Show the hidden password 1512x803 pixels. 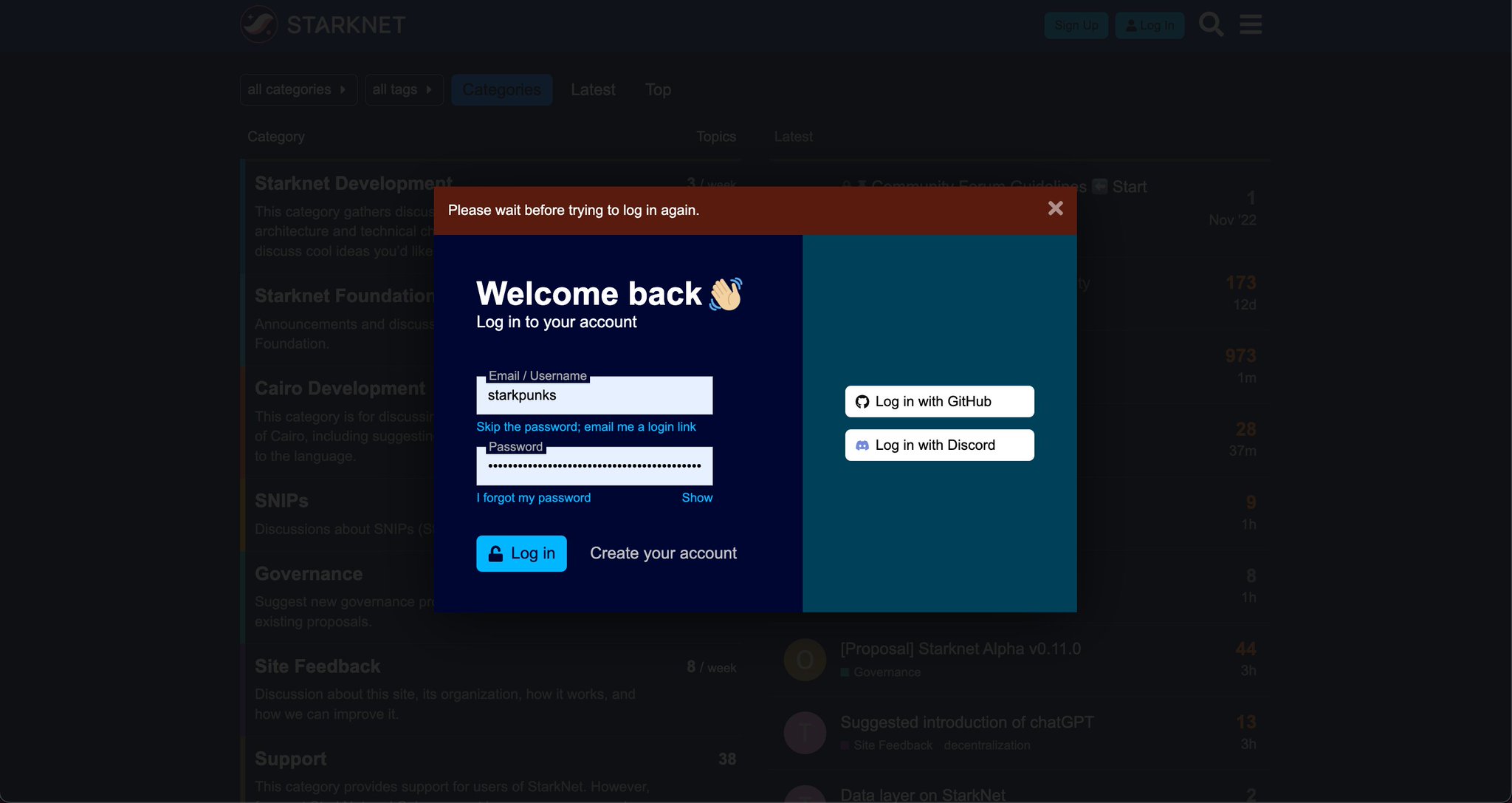pyautogui.click(x=697, y=498)
